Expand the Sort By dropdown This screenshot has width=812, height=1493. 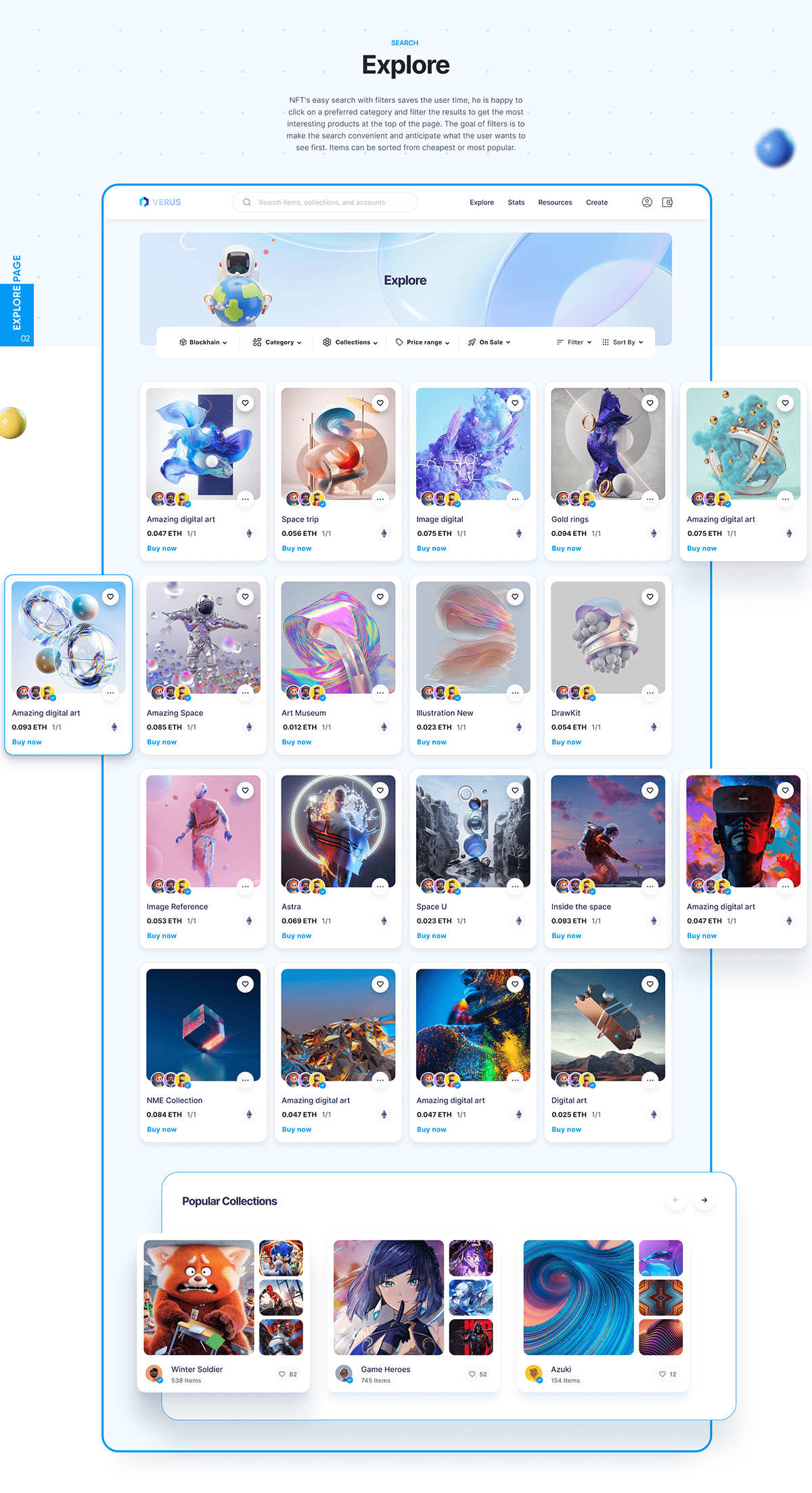point(623,342)
